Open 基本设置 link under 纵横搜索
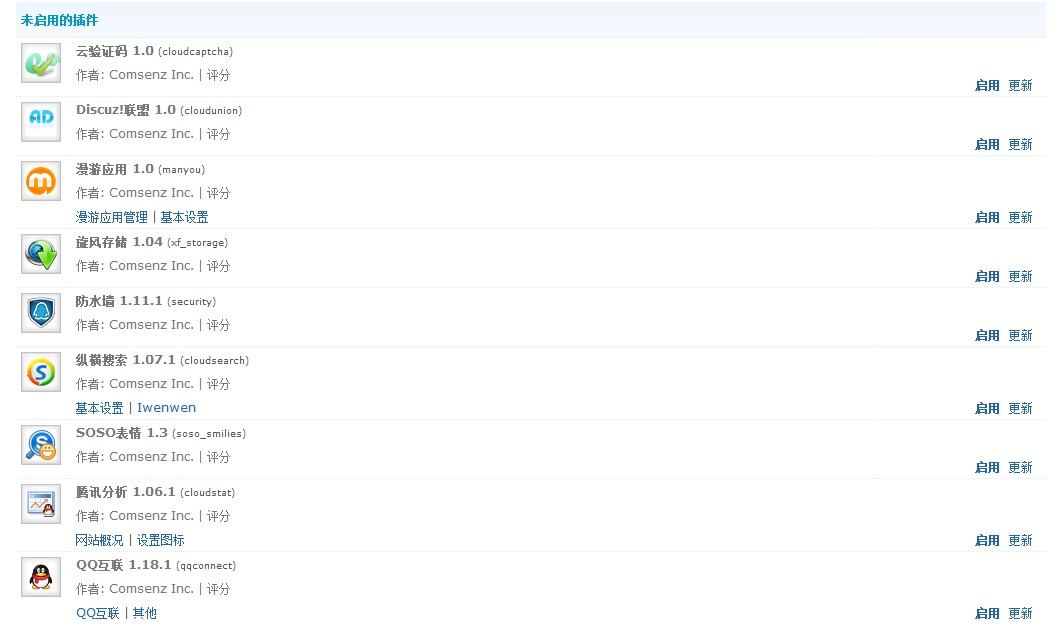Viewport: 1061px width, 628px height. (x=99, y=408)
